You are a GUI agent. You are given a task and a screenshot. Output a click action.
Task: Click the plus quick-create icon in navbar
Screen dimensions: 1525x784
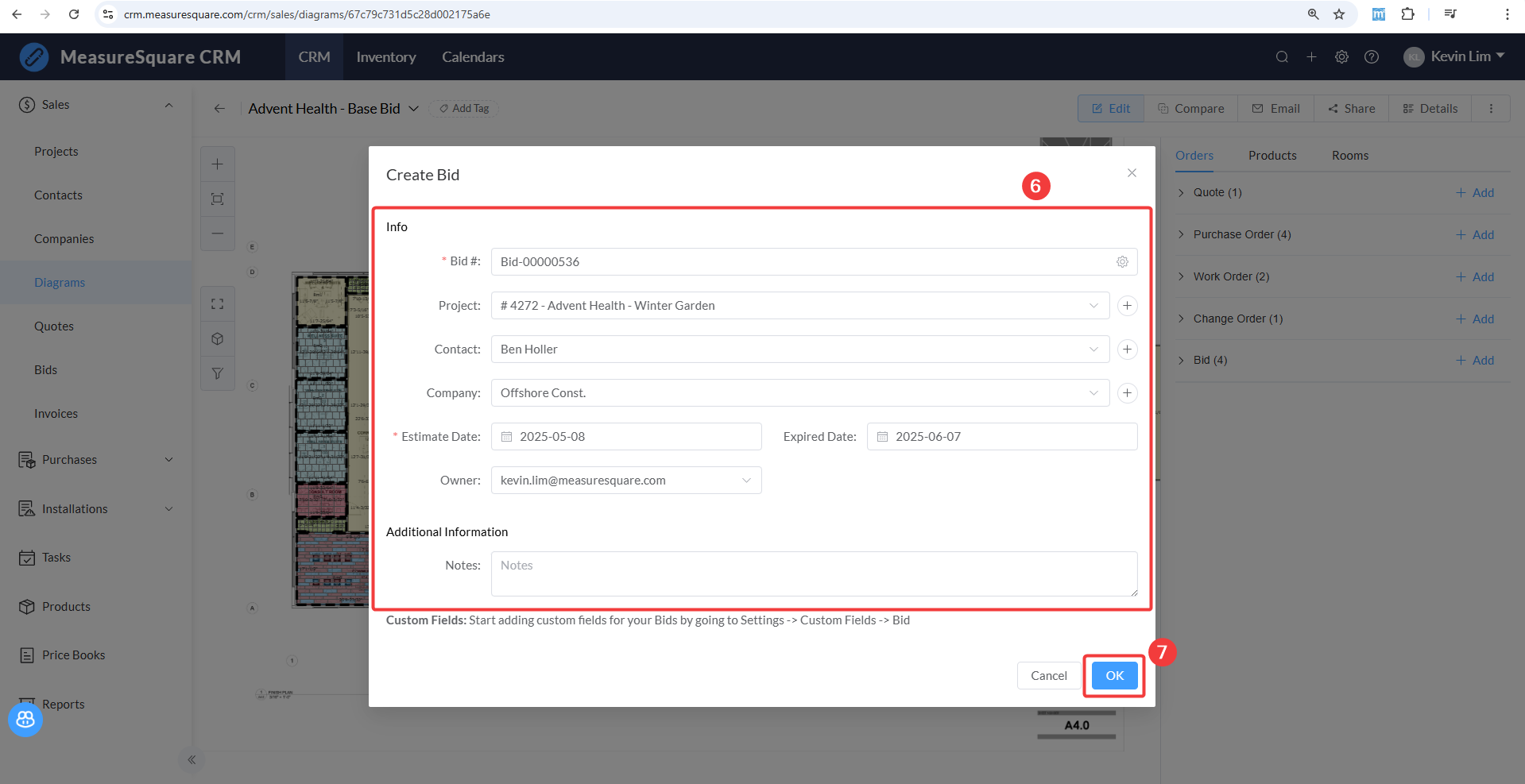[1311, 57]
